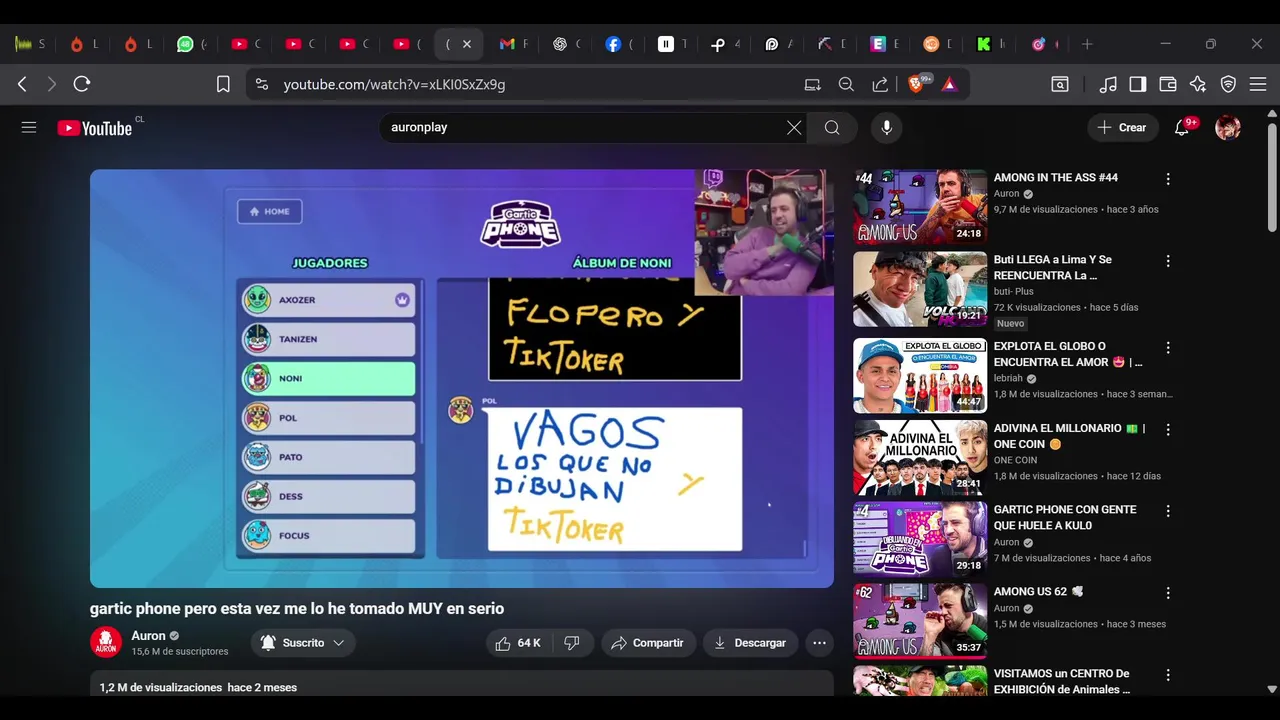Click the Compartir button
The width and height of the screenshot is (1280, 720).
[x=648, y=643]
